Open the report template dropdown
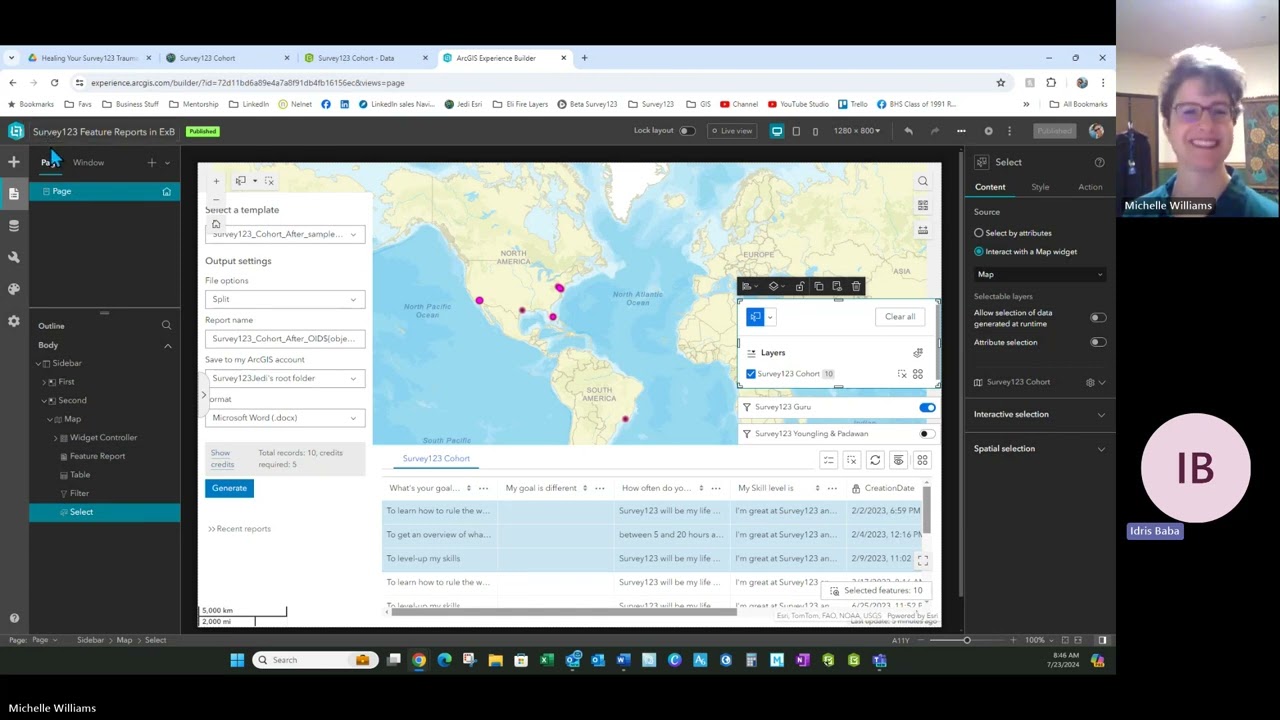This screenshot has width=1280, height=720. [285, 234]
